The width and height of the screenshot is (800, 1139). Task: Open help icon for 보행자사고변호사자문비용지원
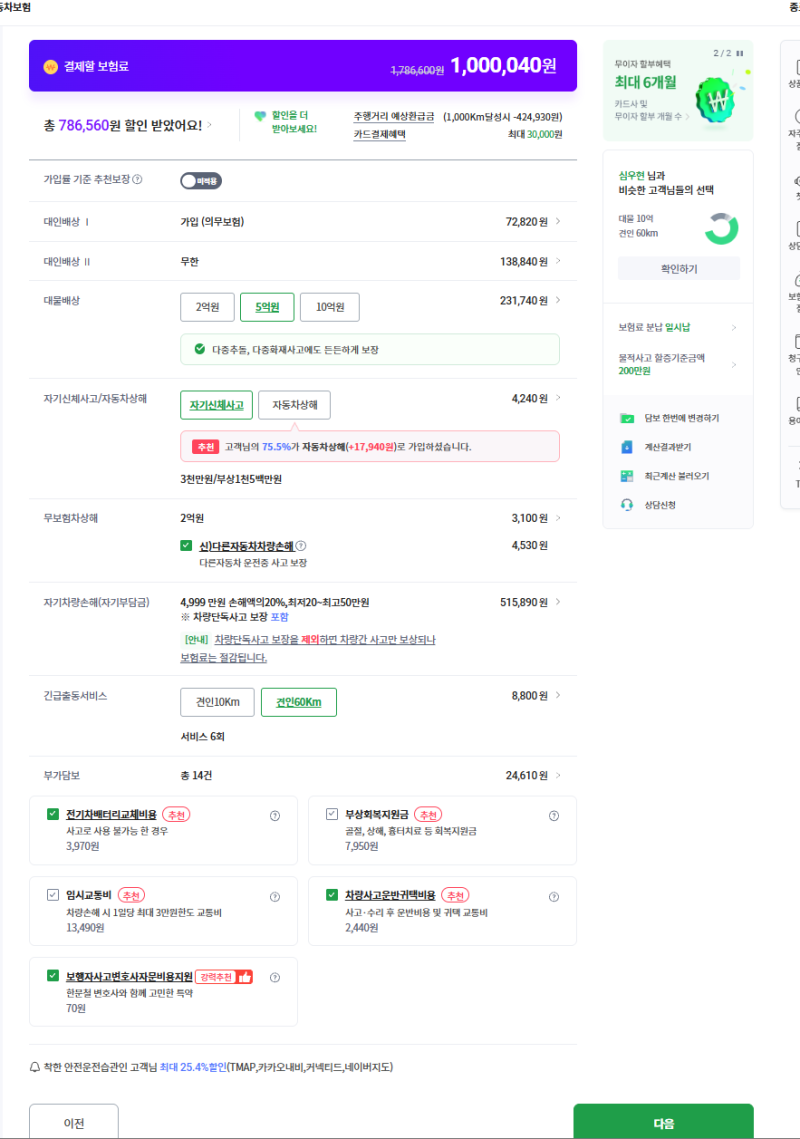coord(275,978)
